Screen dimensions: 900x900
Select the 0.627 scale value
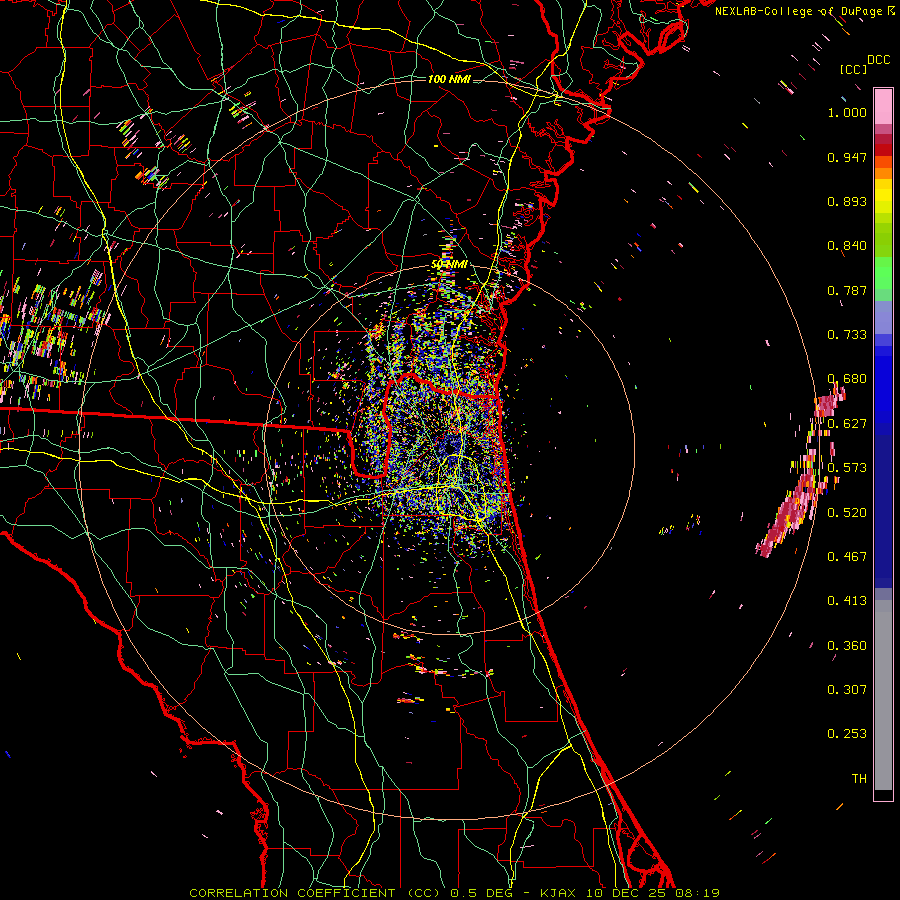click(847, 424)
